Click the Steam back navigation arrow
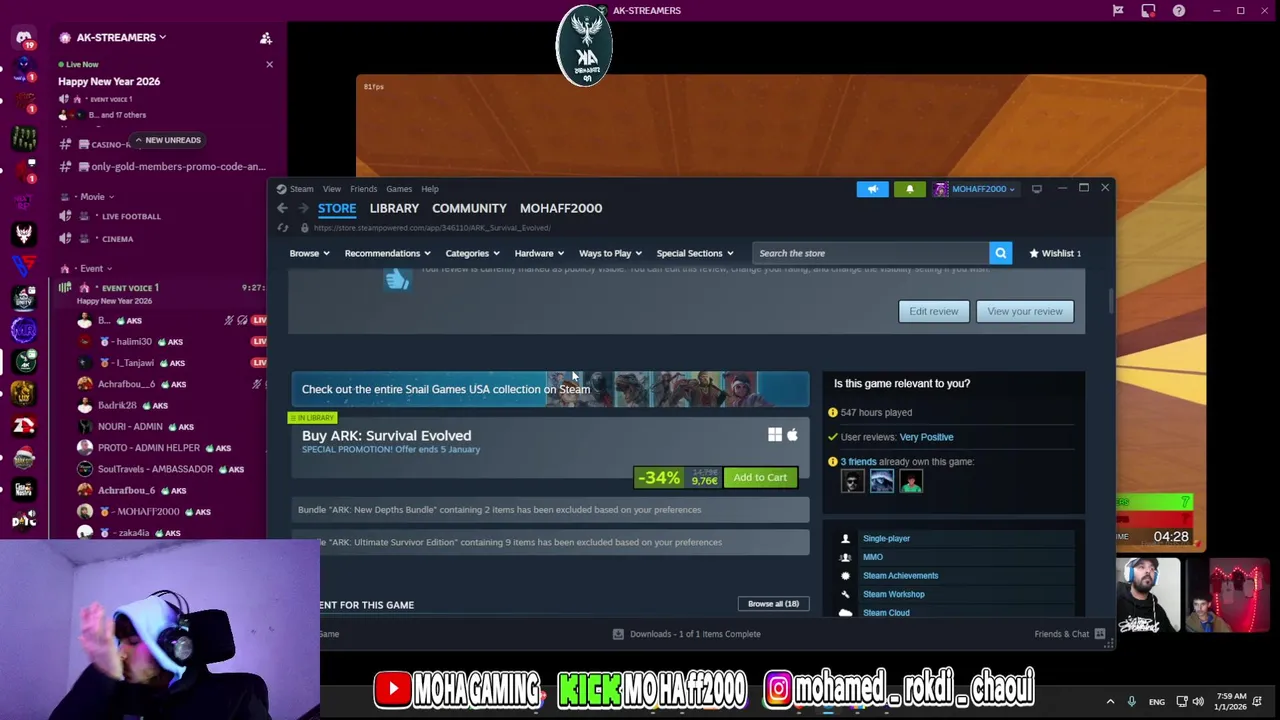Viewport: 1280px width, 720px height. (x=282, y=208)
